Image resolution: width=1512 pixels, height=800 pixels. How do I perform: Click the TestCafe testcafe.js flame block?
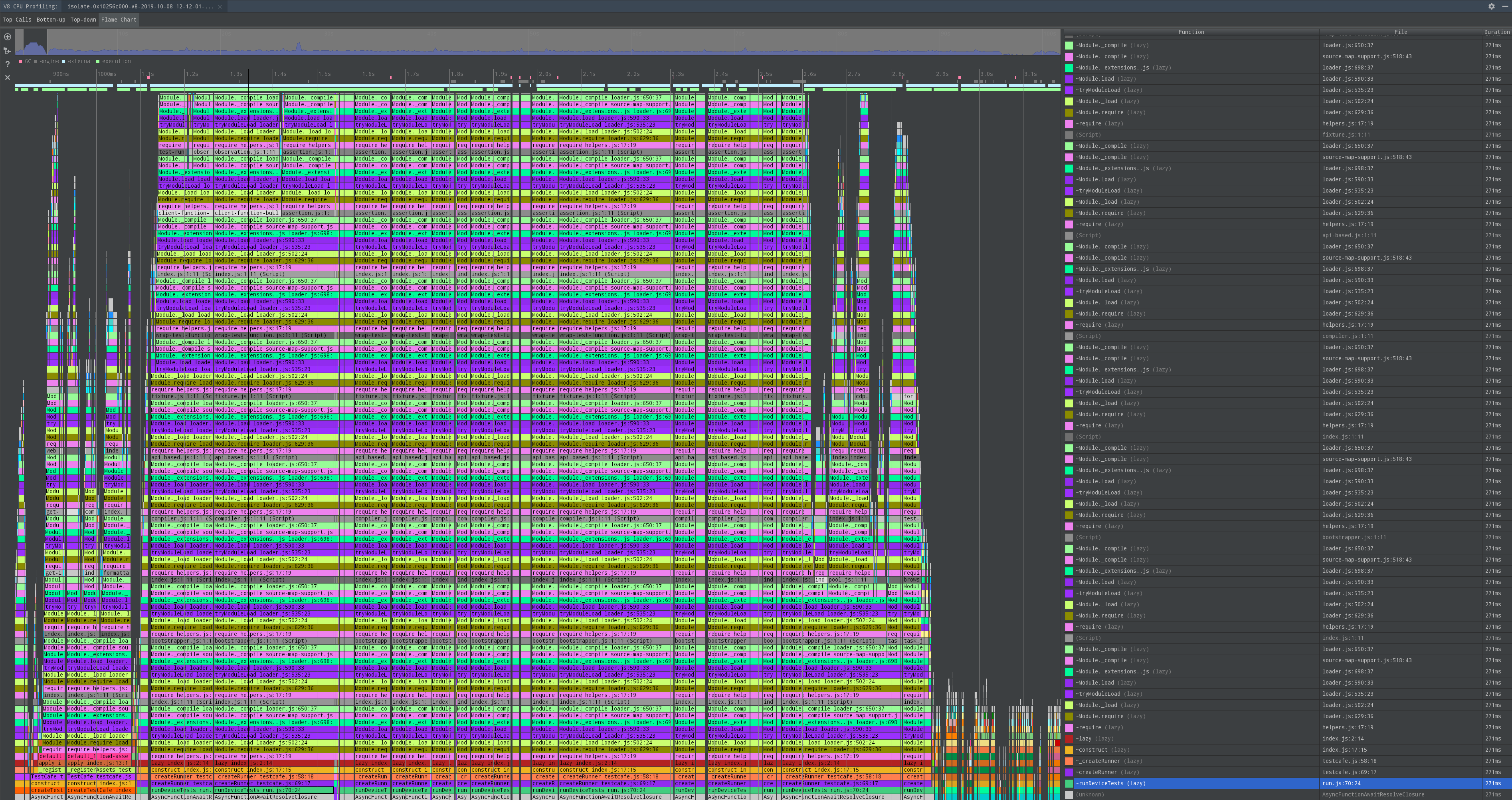pos(100,776)
